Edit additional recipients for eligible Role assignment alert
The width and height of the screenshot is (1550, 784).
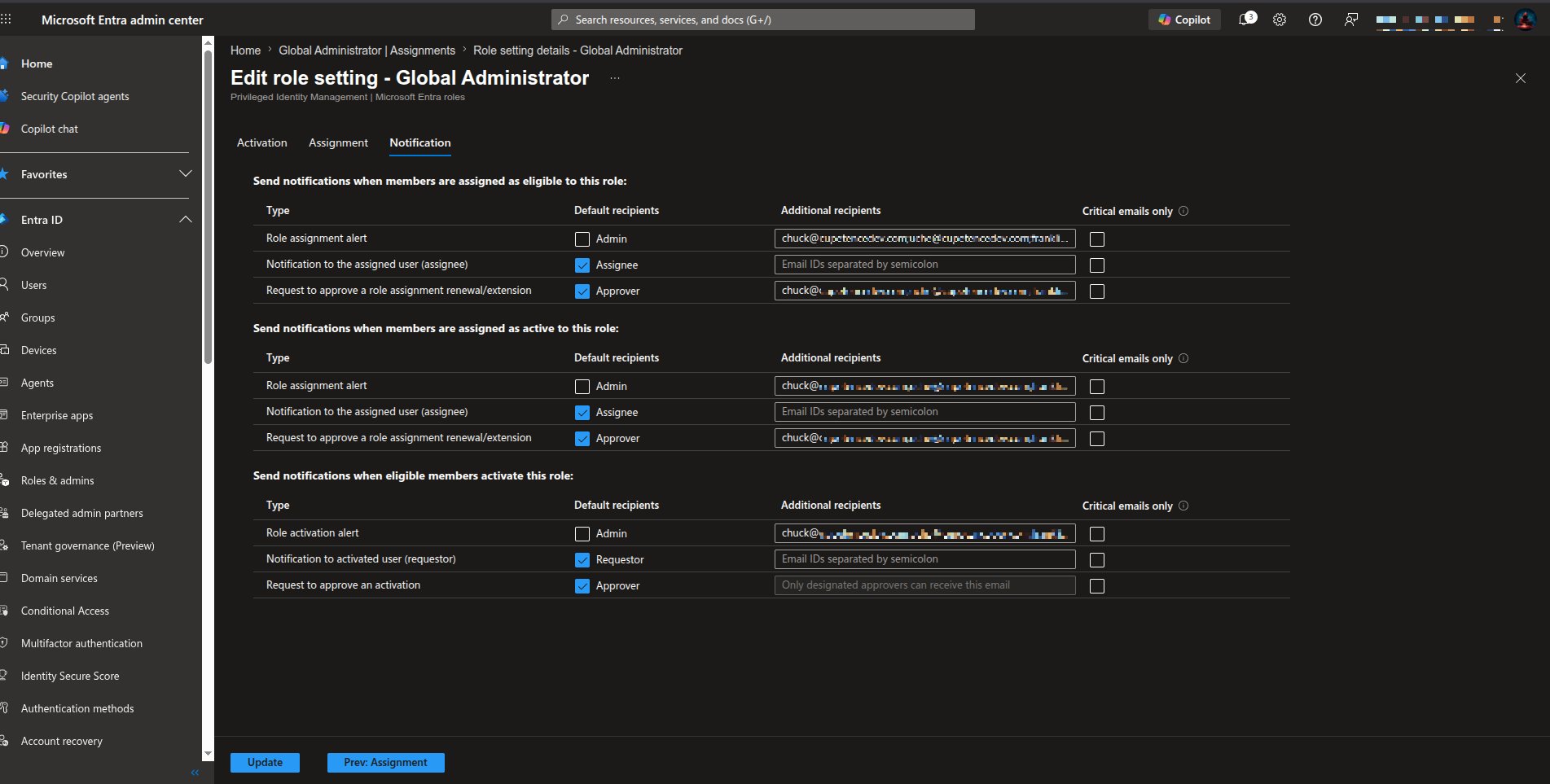(x=924, y=239)
